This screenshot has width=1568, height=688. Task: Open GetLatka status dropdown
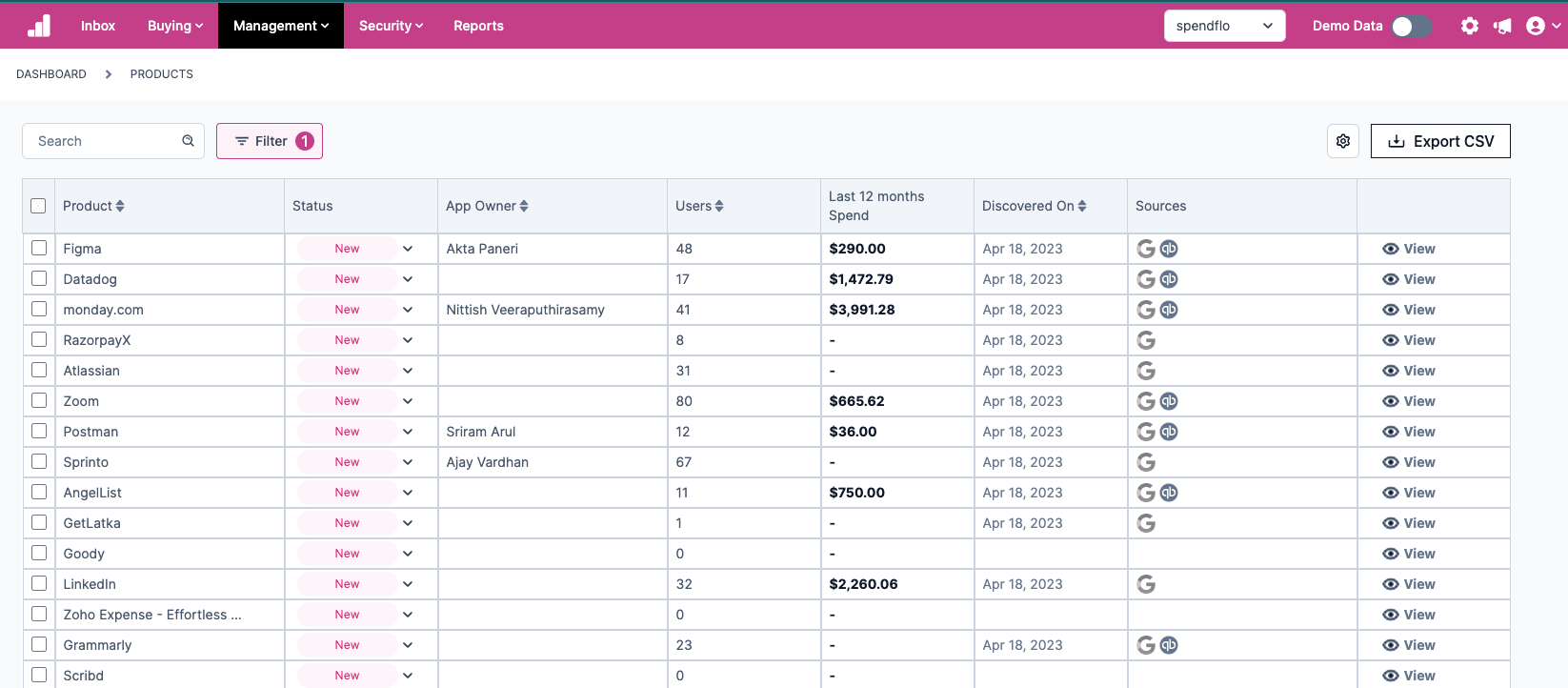click(408, 523)
